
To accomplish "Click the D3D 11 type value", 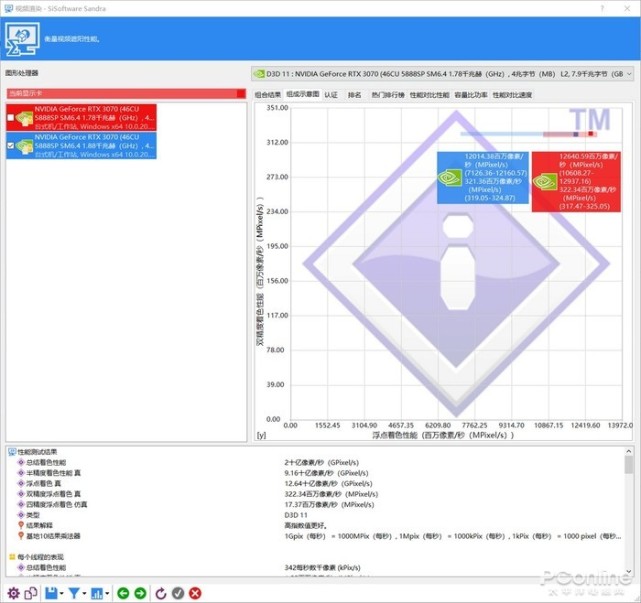I will 296,515.
